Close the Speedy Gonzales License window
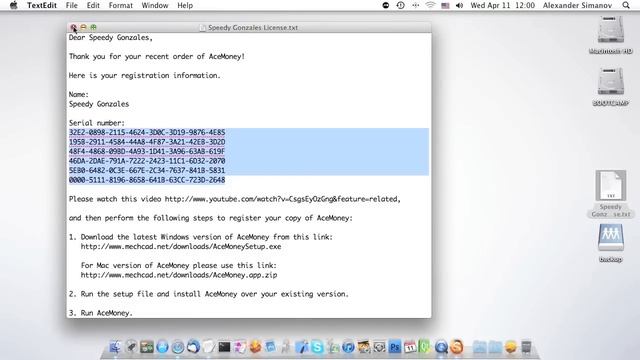The width and height of the screenshot is (640, 360). tap(73, 27)
